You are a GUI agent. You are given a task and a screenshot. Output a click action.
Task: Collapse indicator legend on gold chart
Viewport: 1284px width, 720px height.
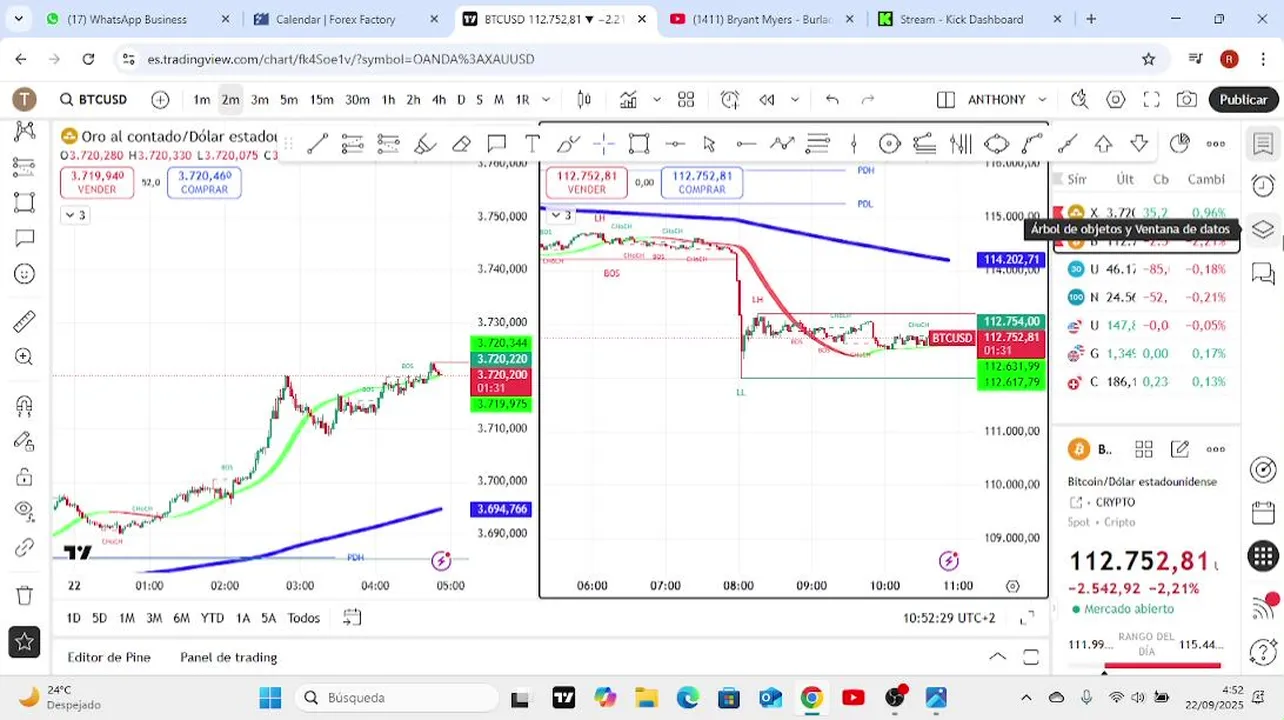pyautogui.click(x=75, y=215)
